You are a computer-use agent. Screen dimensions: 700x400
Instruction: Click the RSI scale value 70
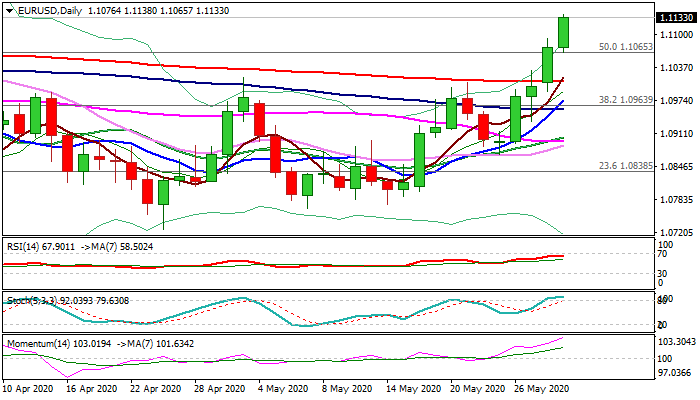664,254
